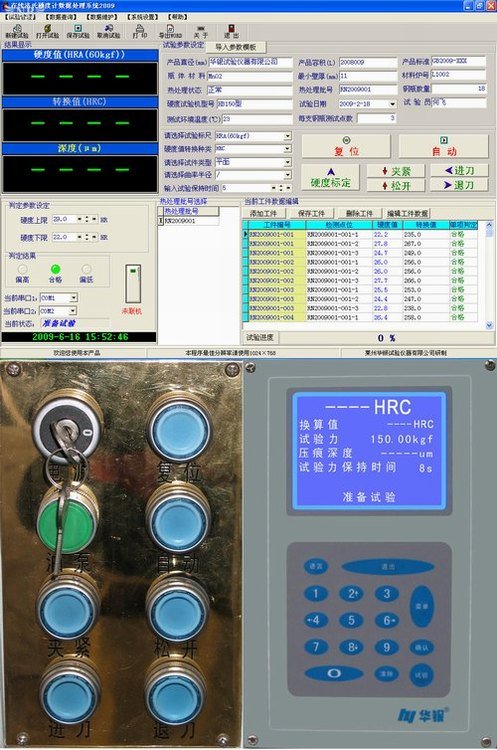Export to Word with 导出WORD icon
Viewport: 497px width, 750px height.
click(170, 32)
